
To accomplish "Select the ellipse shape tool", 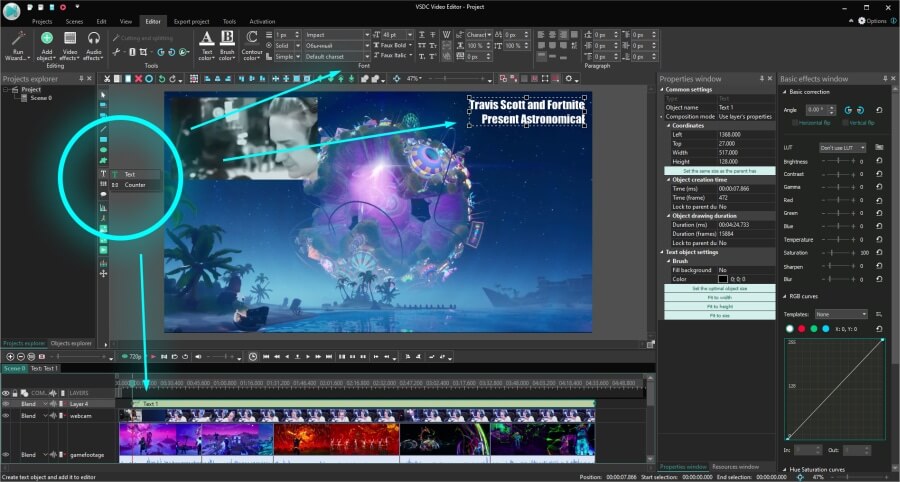I will click(x=103, y=150).
